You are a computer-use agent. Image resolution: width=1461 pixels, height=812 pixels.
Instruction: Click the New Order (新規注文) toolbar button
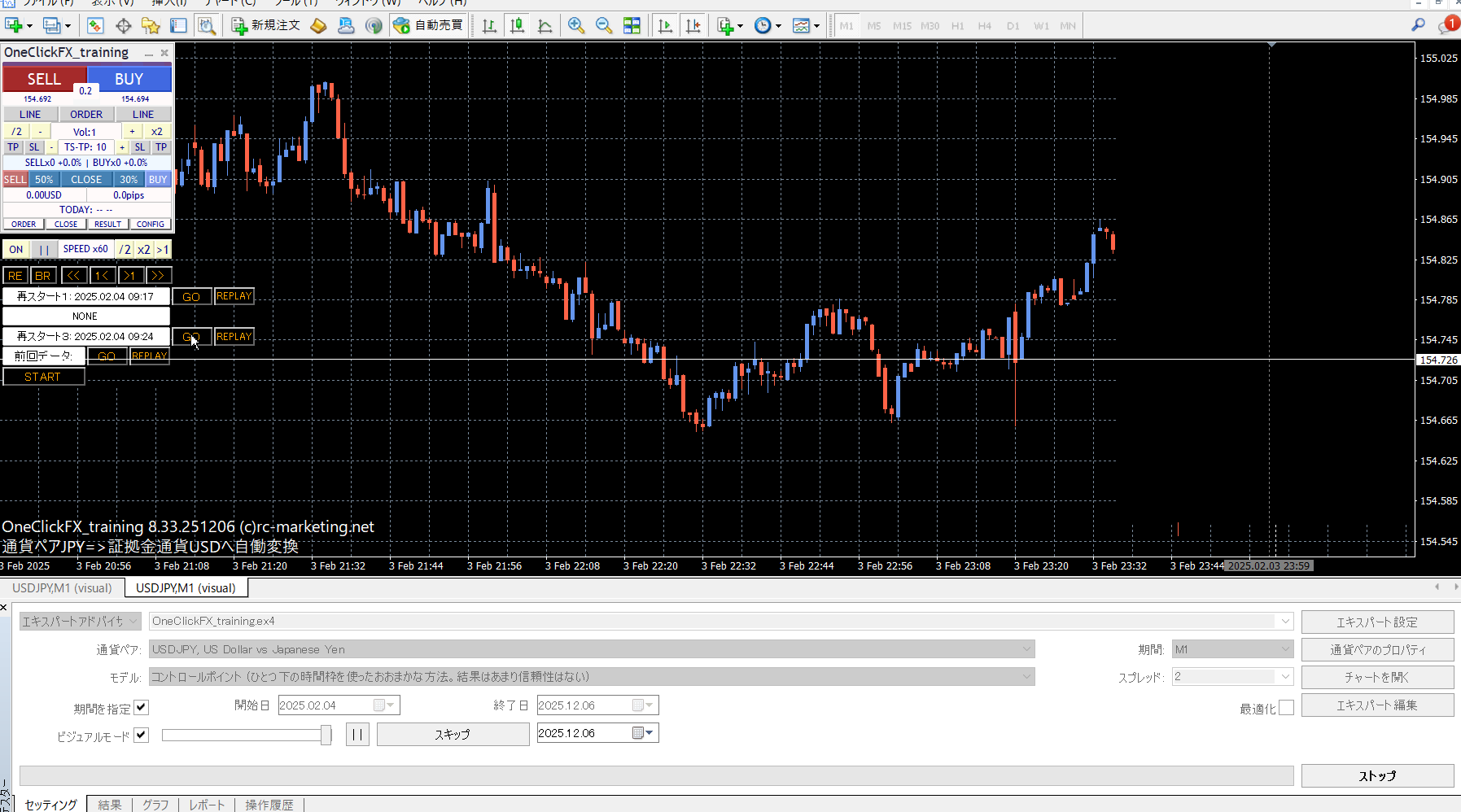coord(266,25)
